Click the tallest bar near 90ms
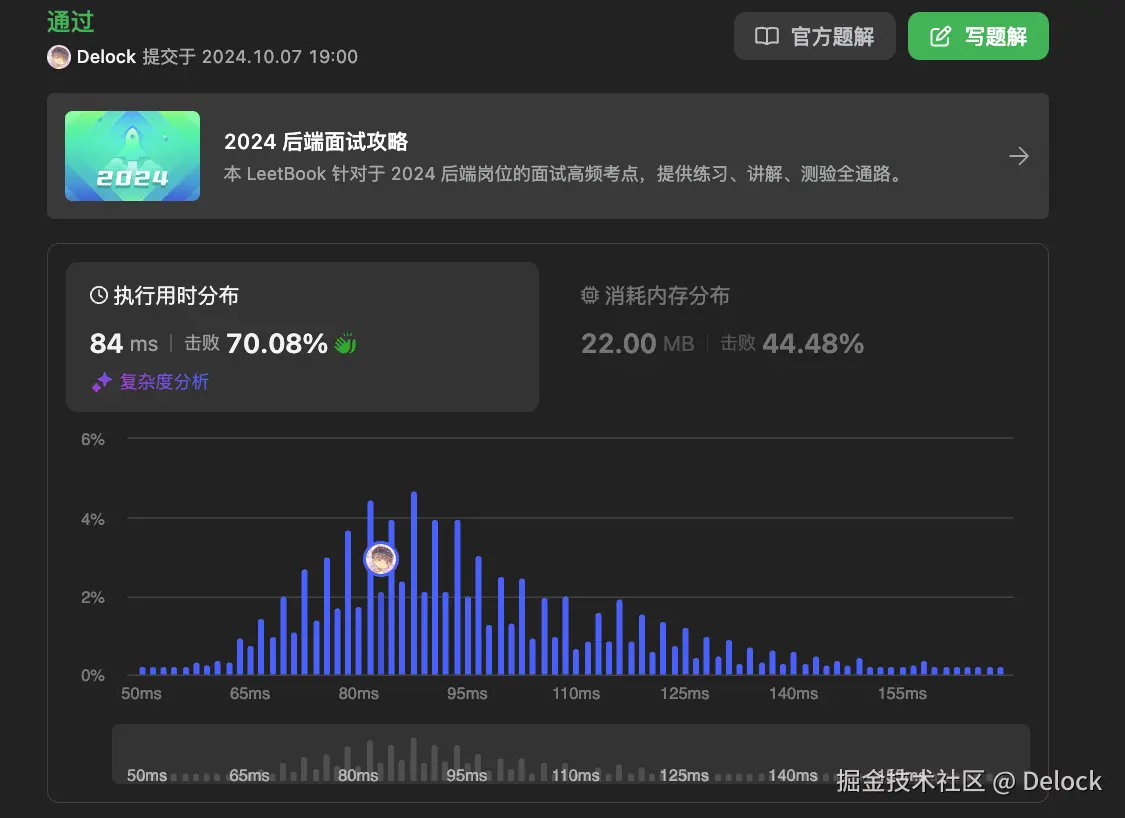 coord(413,580)
